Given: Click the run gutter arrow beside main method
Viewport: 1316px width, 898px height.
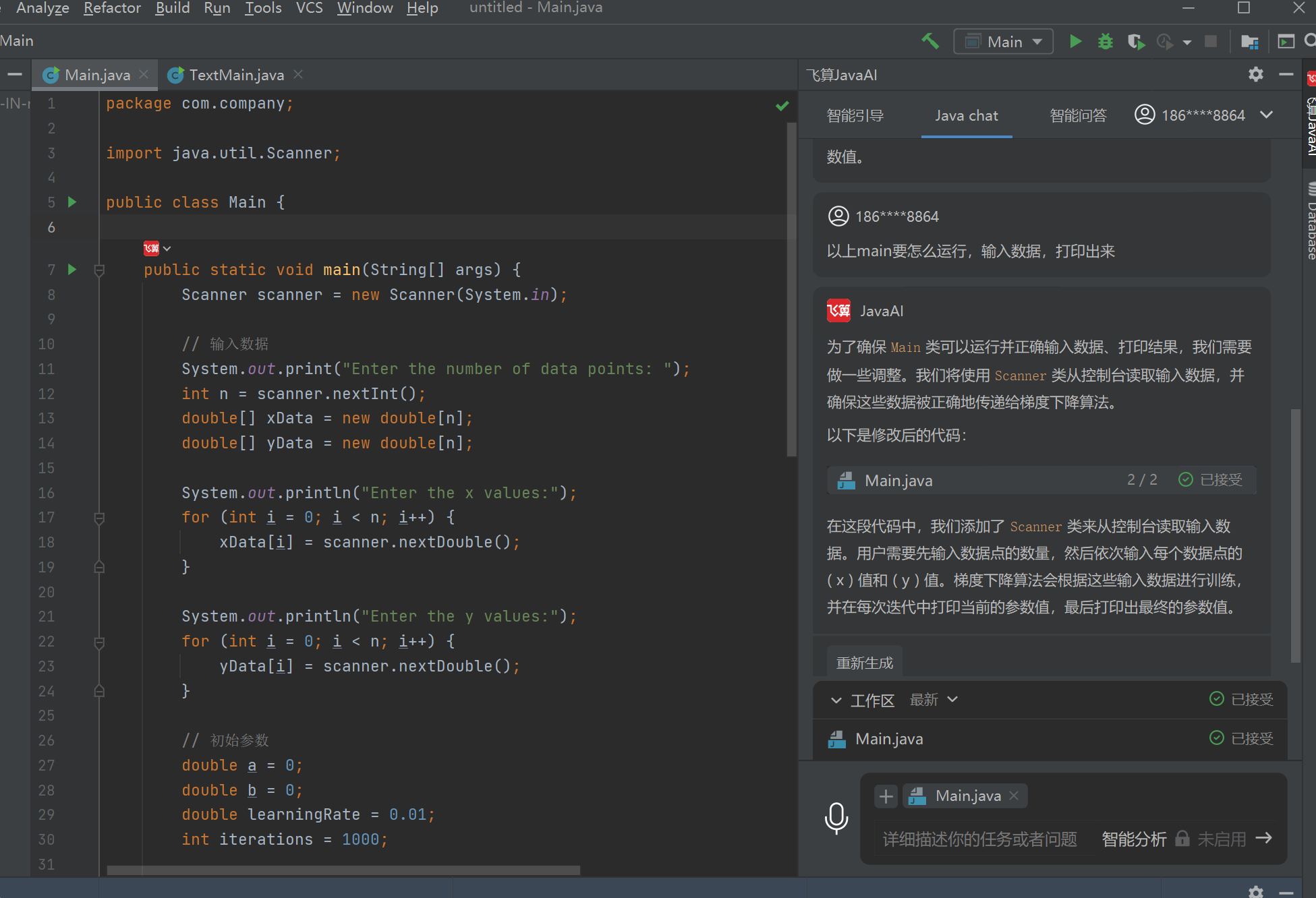Looking at the screenshot, I should pyautogui.click(x=72, y=270).
